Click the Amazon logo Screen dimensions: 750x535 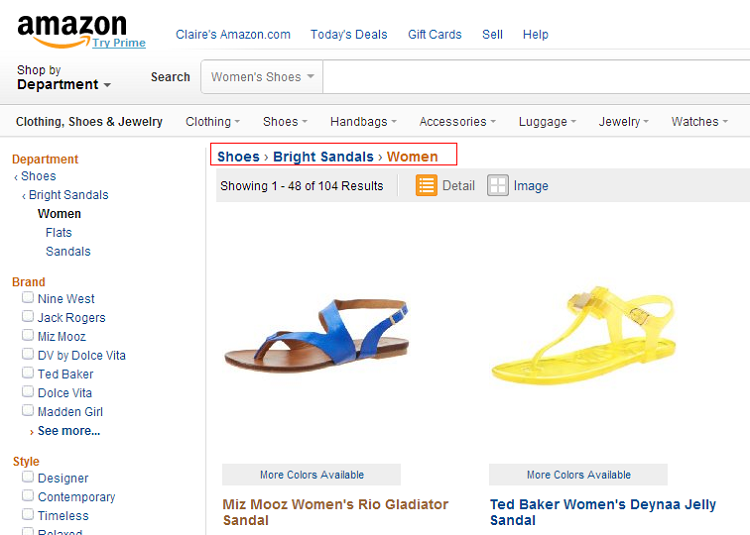[72, 31]
